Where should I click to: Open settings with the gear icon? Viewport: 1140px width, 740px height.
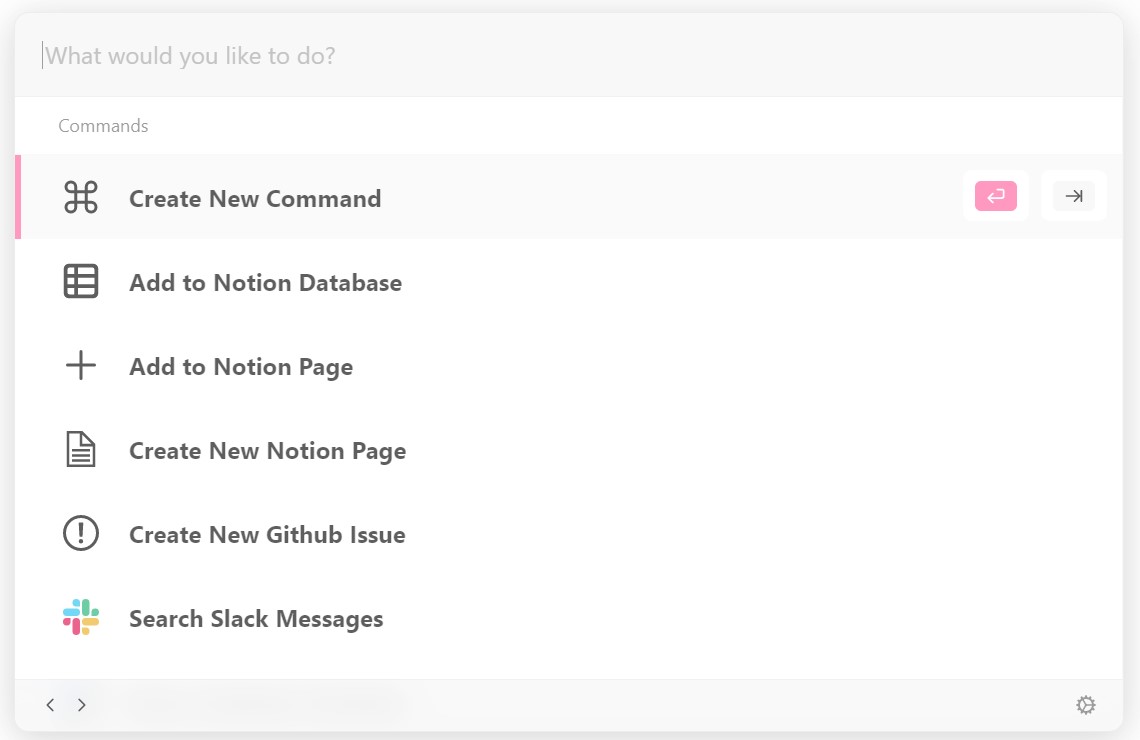pyautogui.click(x=1085, y=705)
